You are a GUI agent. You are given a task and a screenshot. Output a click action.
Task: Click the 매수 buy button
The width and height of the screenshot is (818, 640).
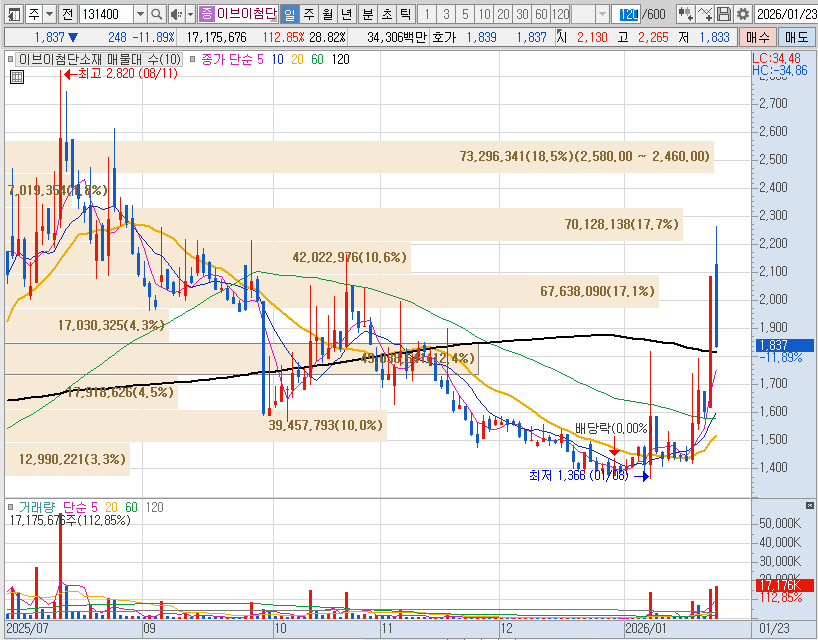tap(757, 37)
